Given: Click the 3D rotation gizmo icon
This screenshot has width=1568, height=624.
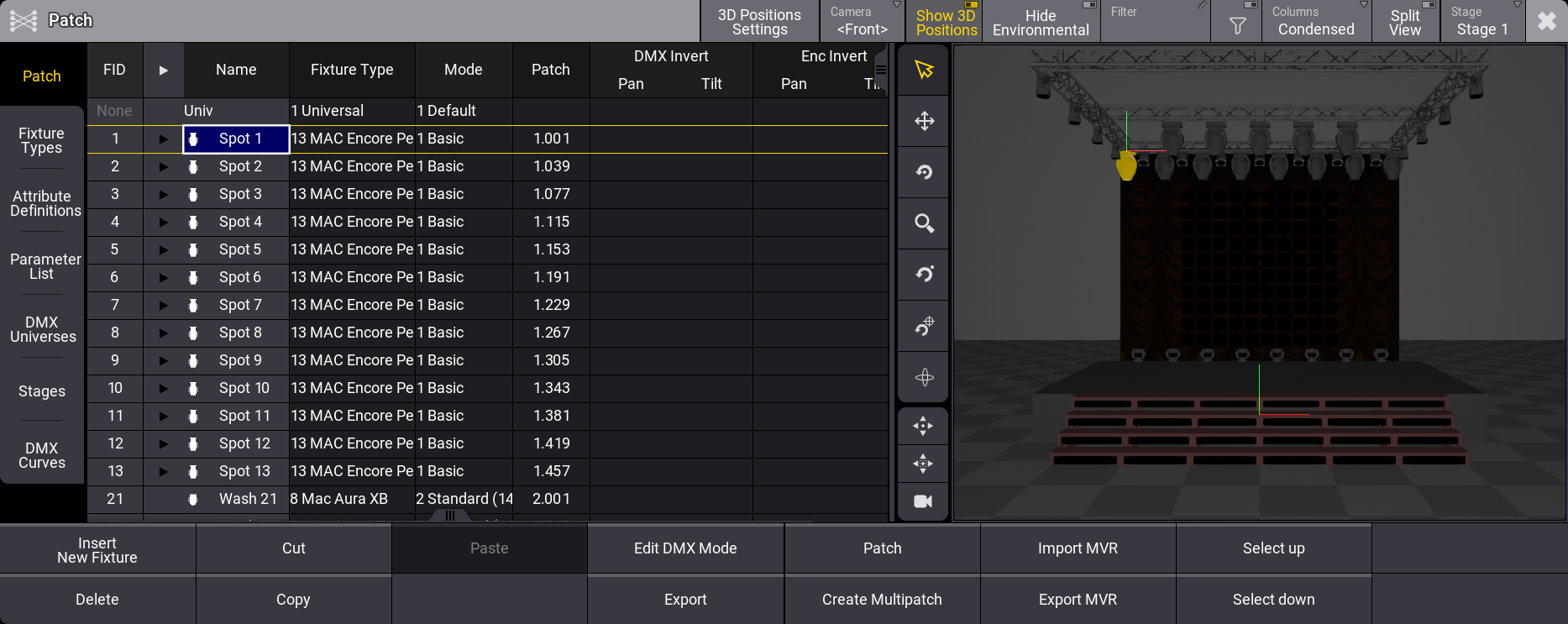Looking at the screenshot, I should (924, 377).
